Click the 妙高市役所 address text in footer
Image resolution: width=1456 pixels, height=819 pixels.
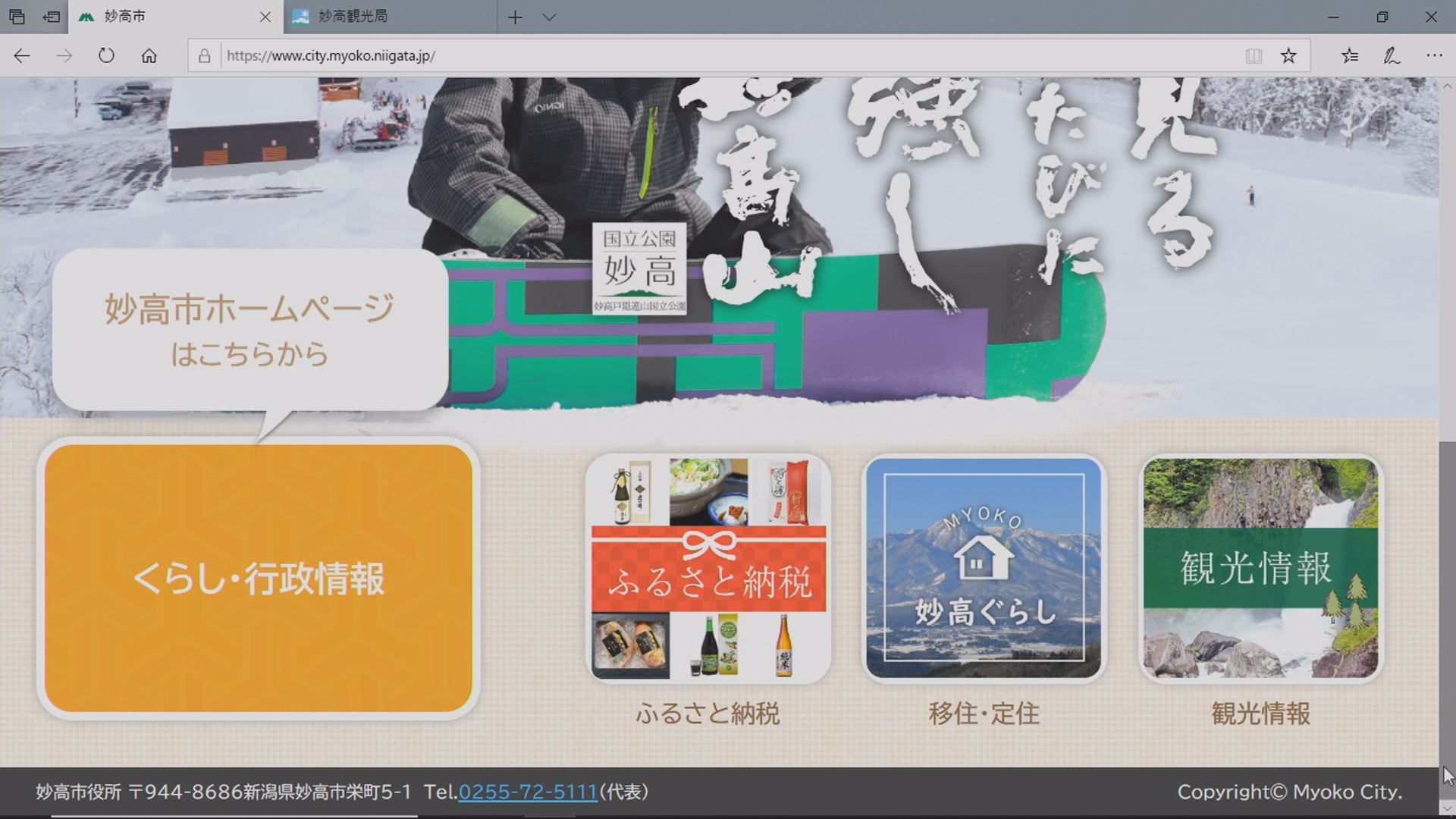pyautogui.click(x=223, y=792)
